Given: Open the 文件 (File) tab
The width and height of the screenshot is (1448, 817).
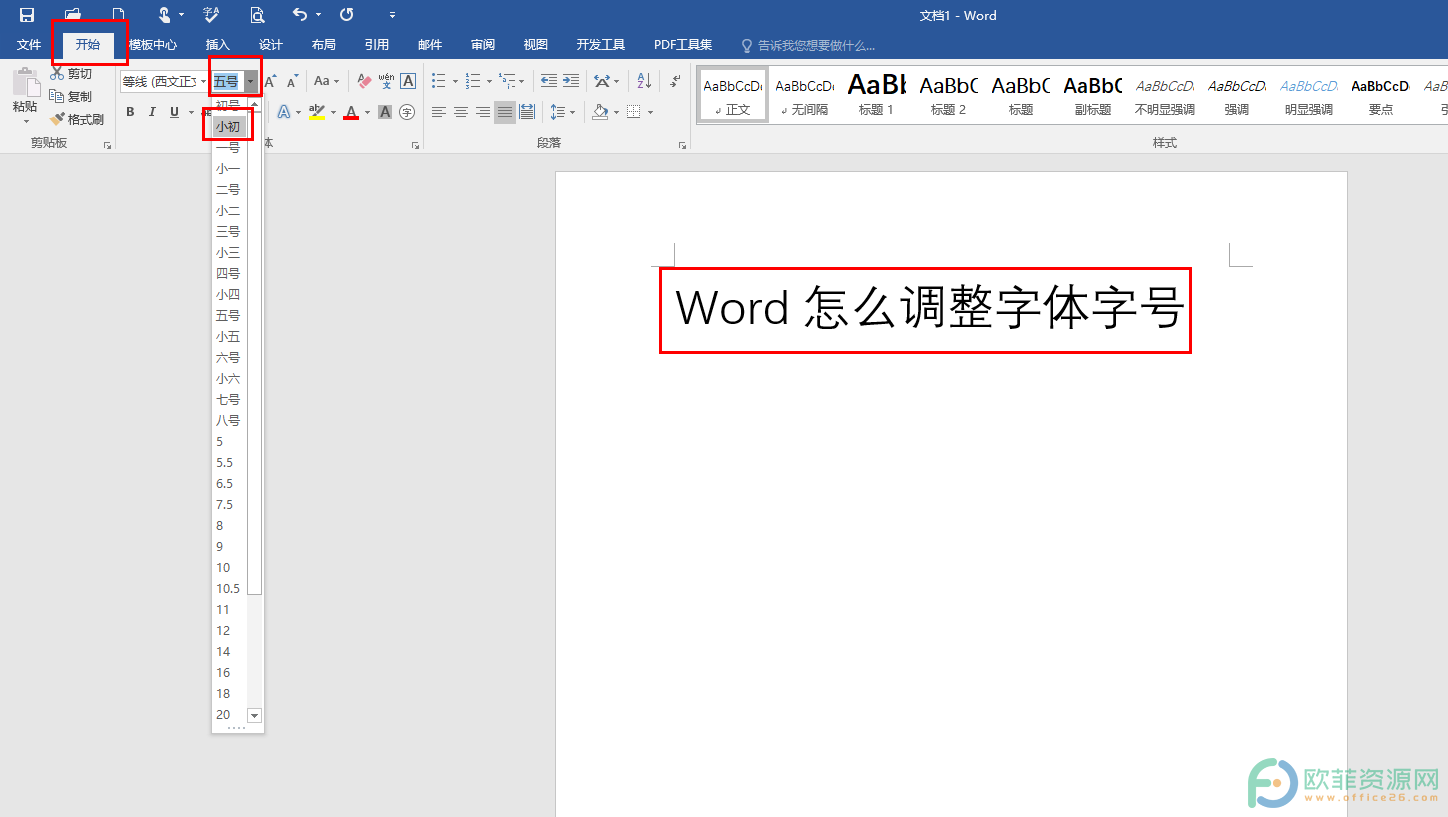Looking at the screenshot, I should pos(29,45).
